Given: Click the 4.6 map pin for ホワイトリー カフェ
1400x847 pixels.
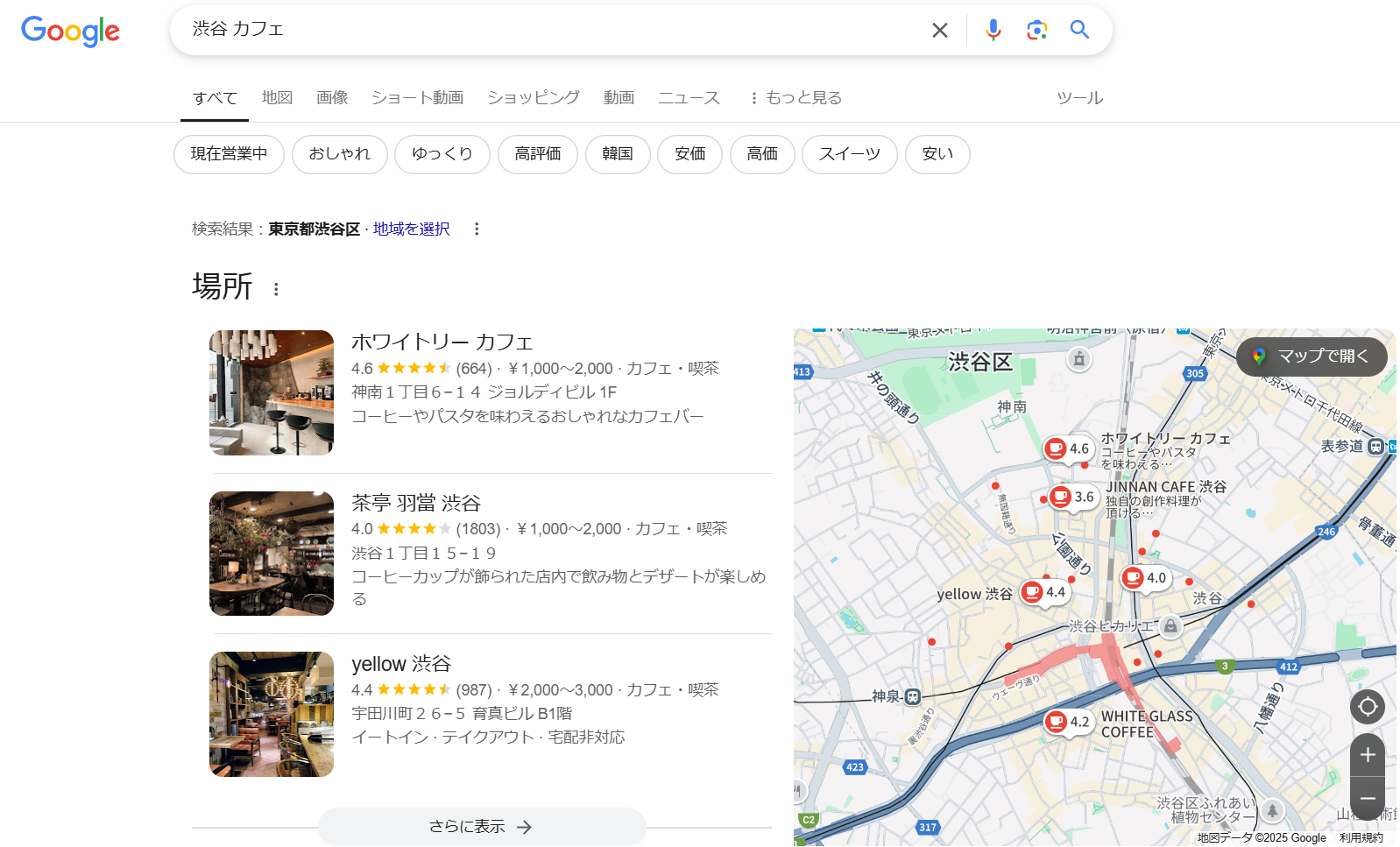Looking at the screenshot, I should [x=1068, y=449].
